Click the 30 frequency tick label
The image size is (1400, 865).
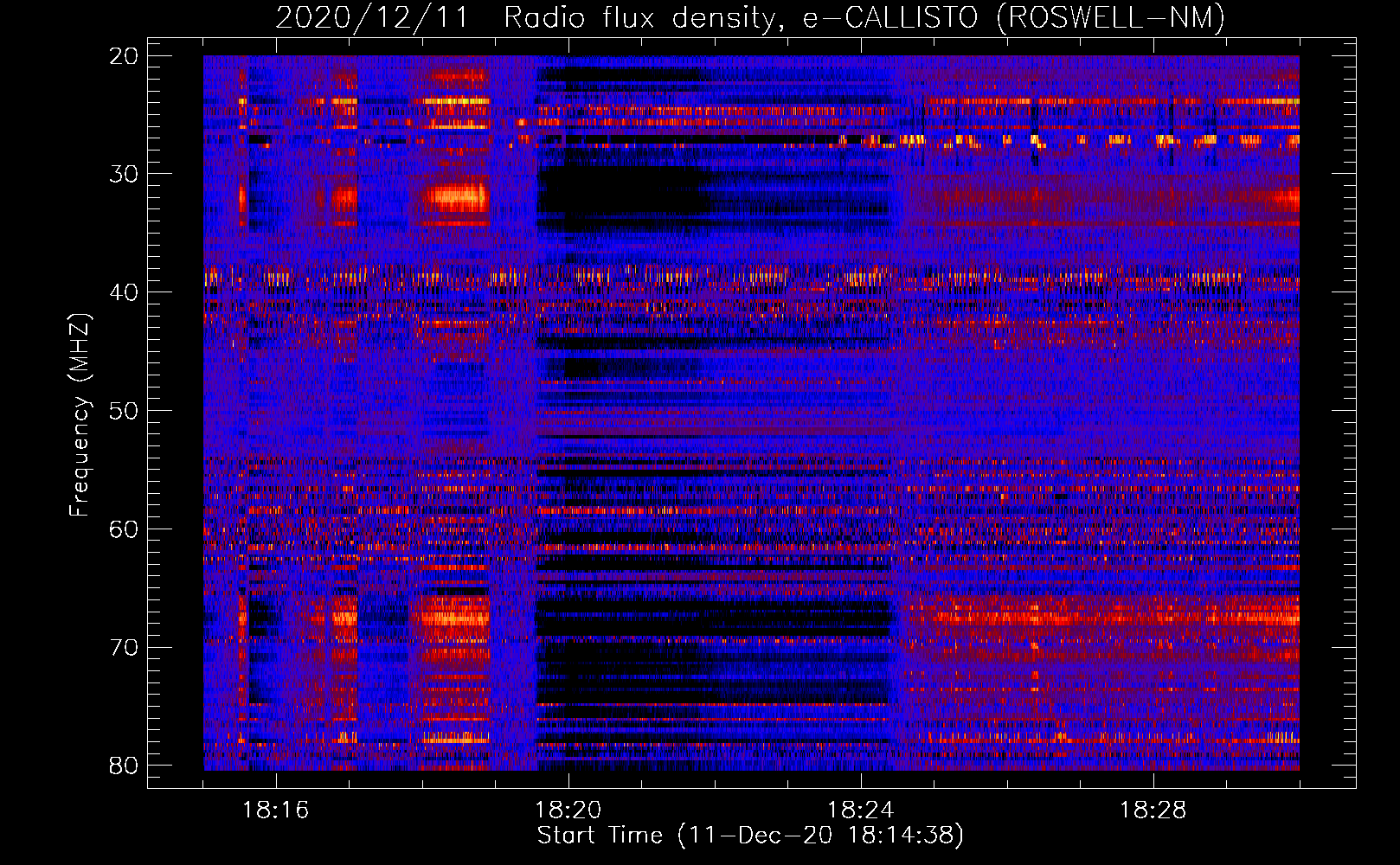(x=124, y=174)
